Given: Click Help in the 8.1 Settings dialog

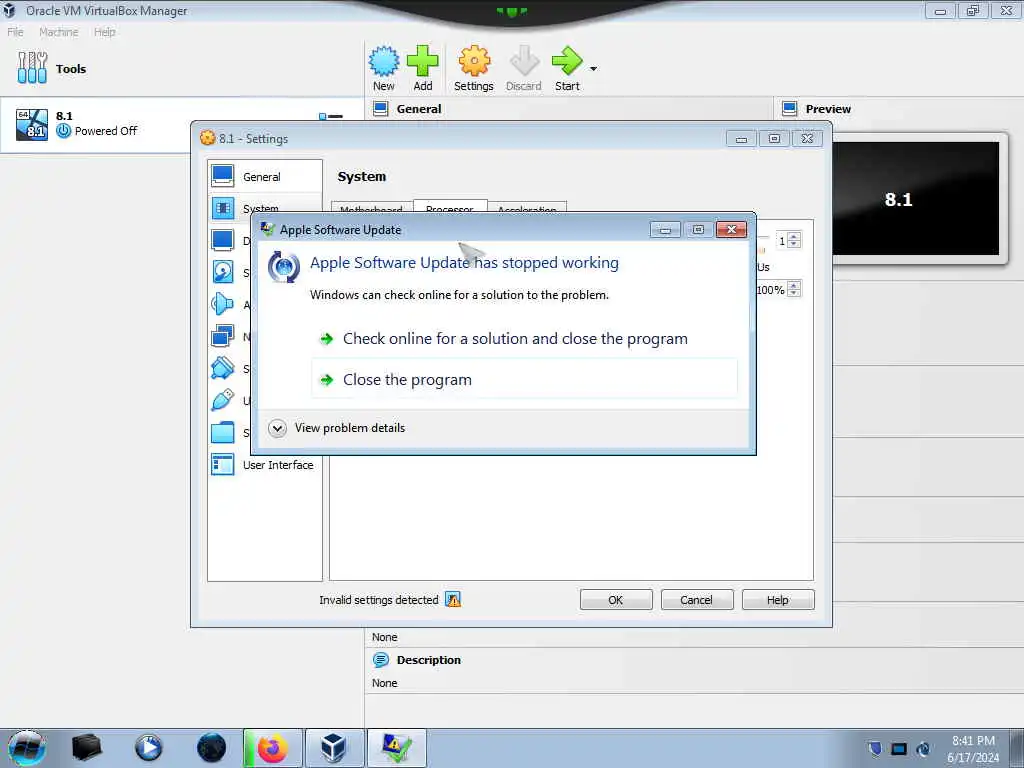Looking at the screenshot, I should point(778,600).
